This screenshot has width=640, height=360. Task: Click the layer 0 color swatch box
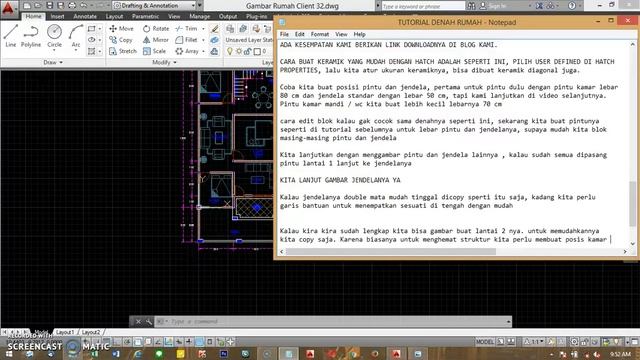257,51
